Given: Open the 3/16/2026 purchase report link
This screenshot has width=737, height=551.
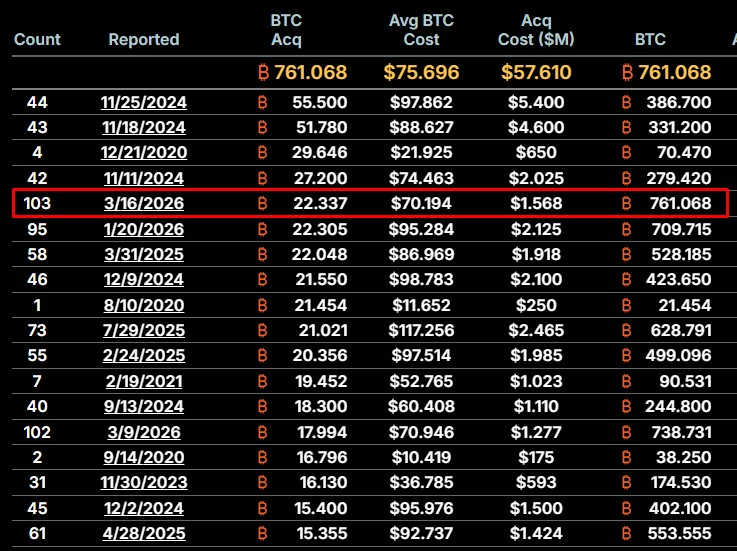Looking at the screenshot, I should pyautogui.click(x=143, y=203).
